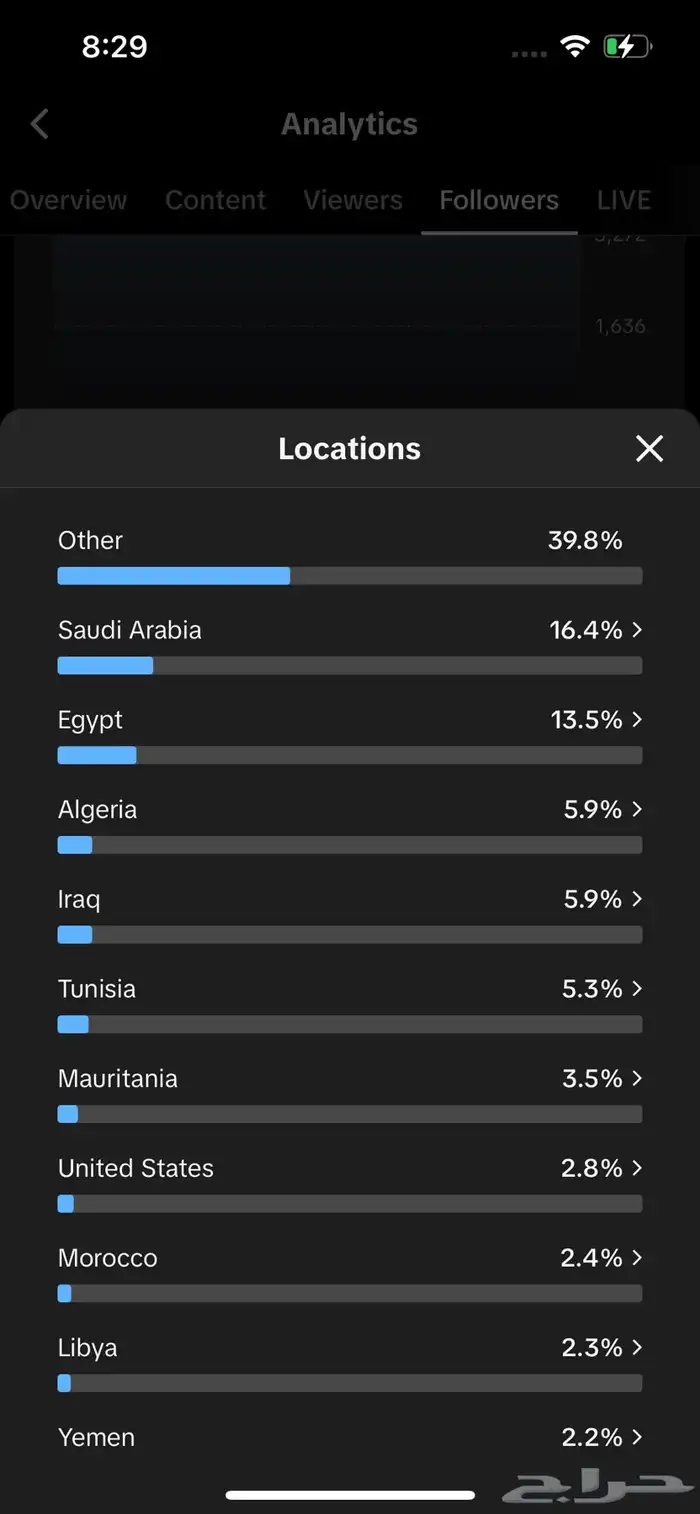Select the Libya location entry
This screenshot has height=1514, width=700.
(x=88, y=1348)
